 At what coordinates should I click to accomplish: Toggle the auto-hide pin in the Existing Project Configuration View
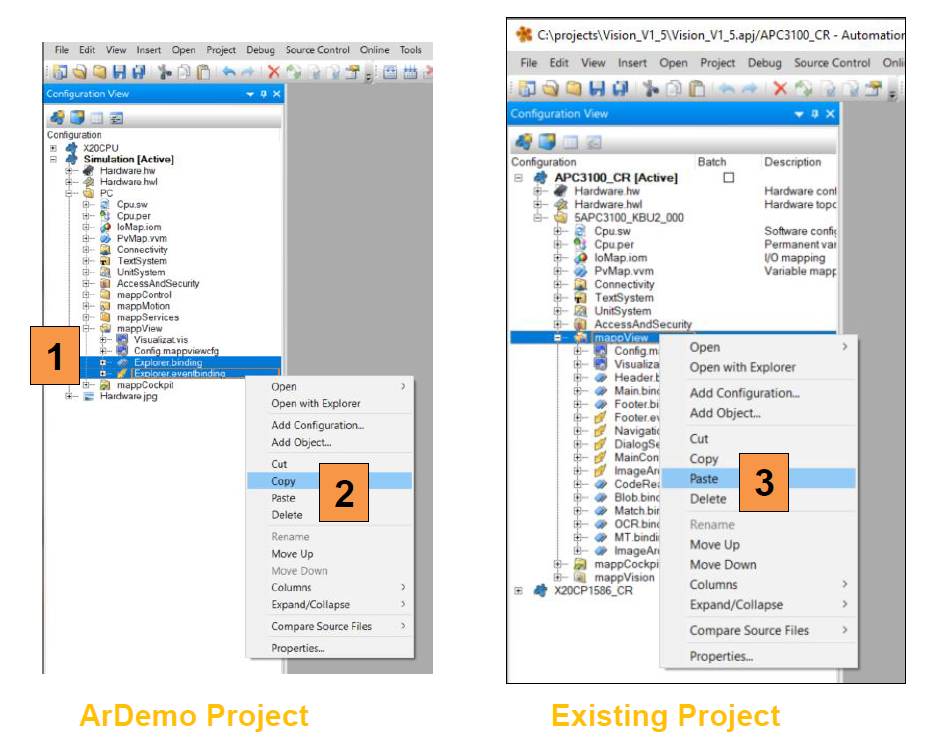(x=814, y=114)
